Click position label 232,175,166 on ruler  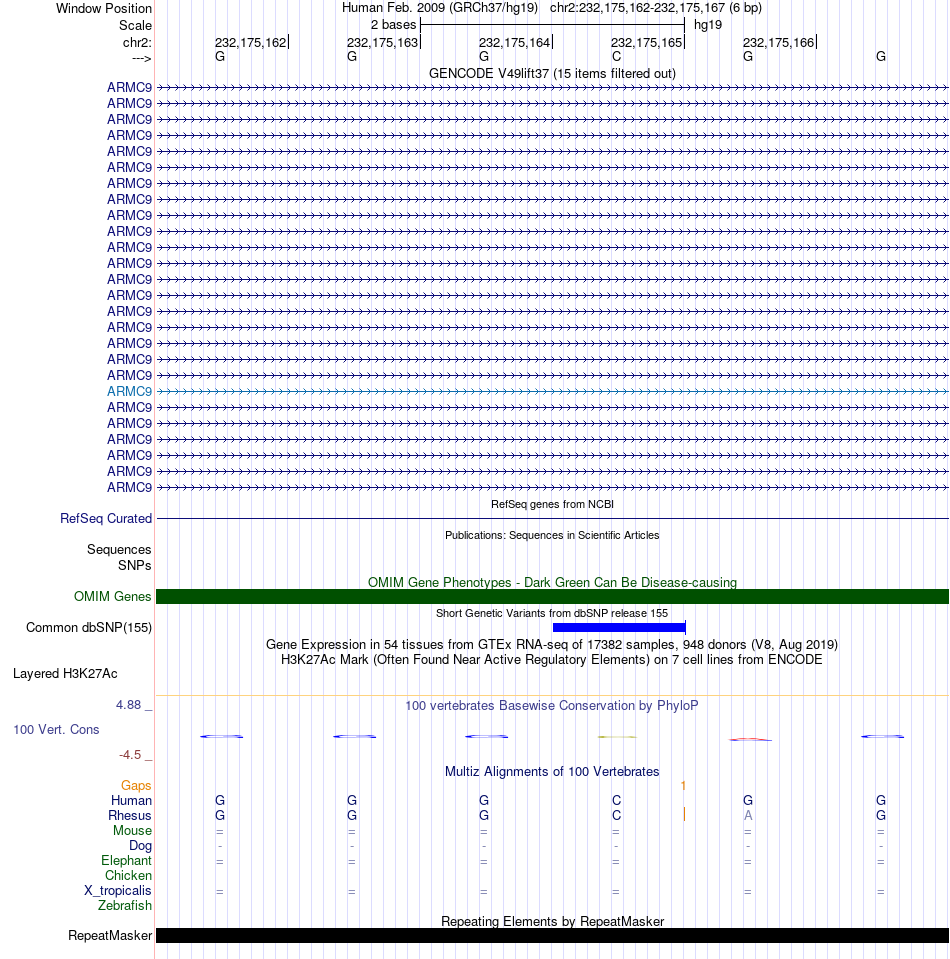(x=779, y=42)
